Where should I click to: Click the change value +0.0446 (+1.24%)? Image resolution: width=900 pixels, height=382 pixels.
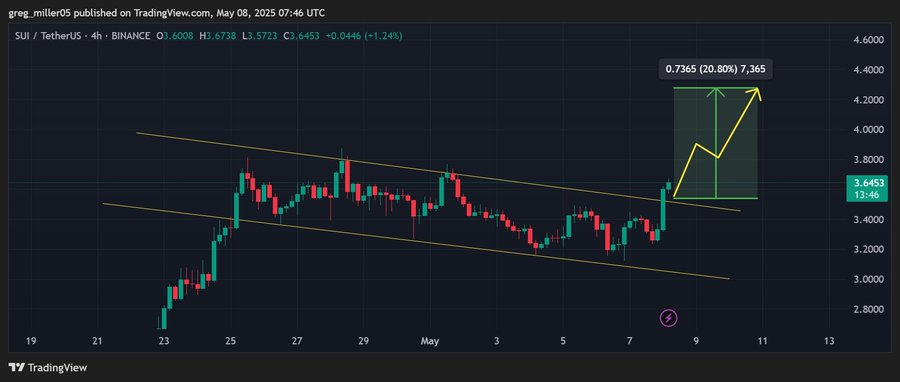pyautogui.click(x=364, y=36)
